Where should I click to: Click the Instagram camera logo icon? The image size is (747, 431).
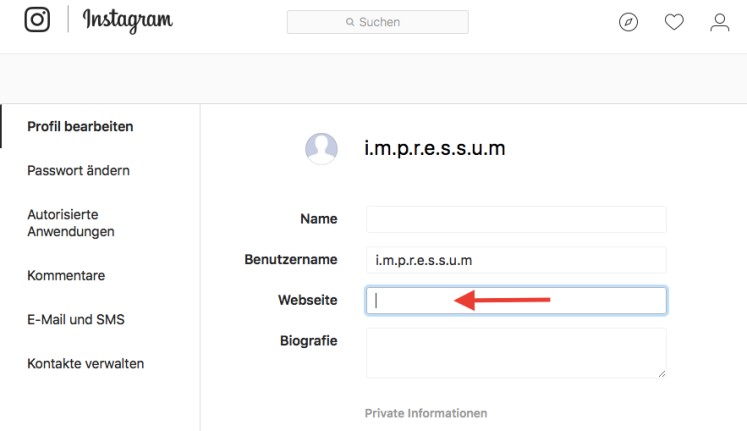pos(37,20)
